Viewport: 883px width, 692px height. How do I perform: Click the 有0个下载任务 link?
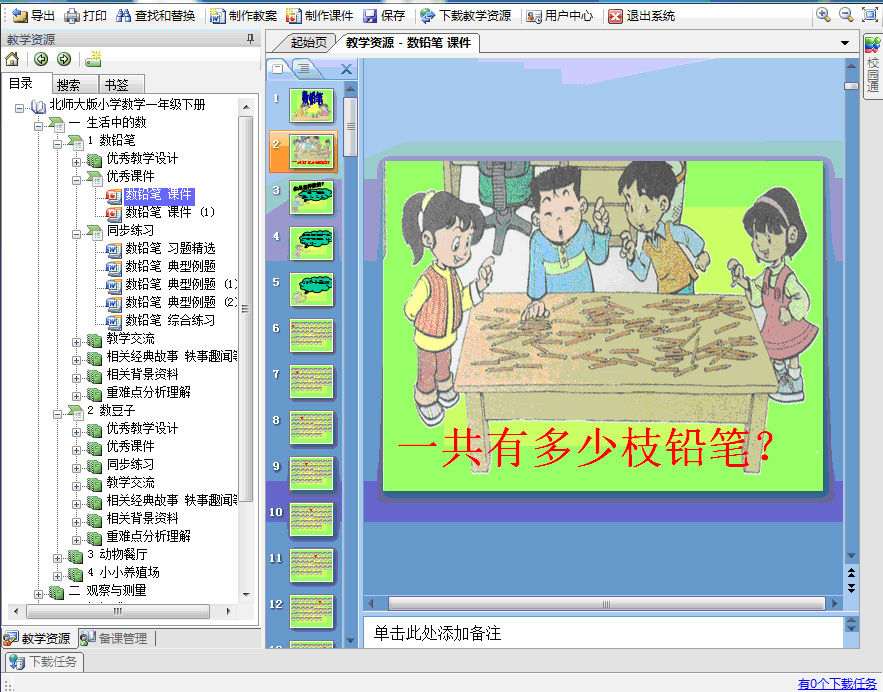coord(837,683)
